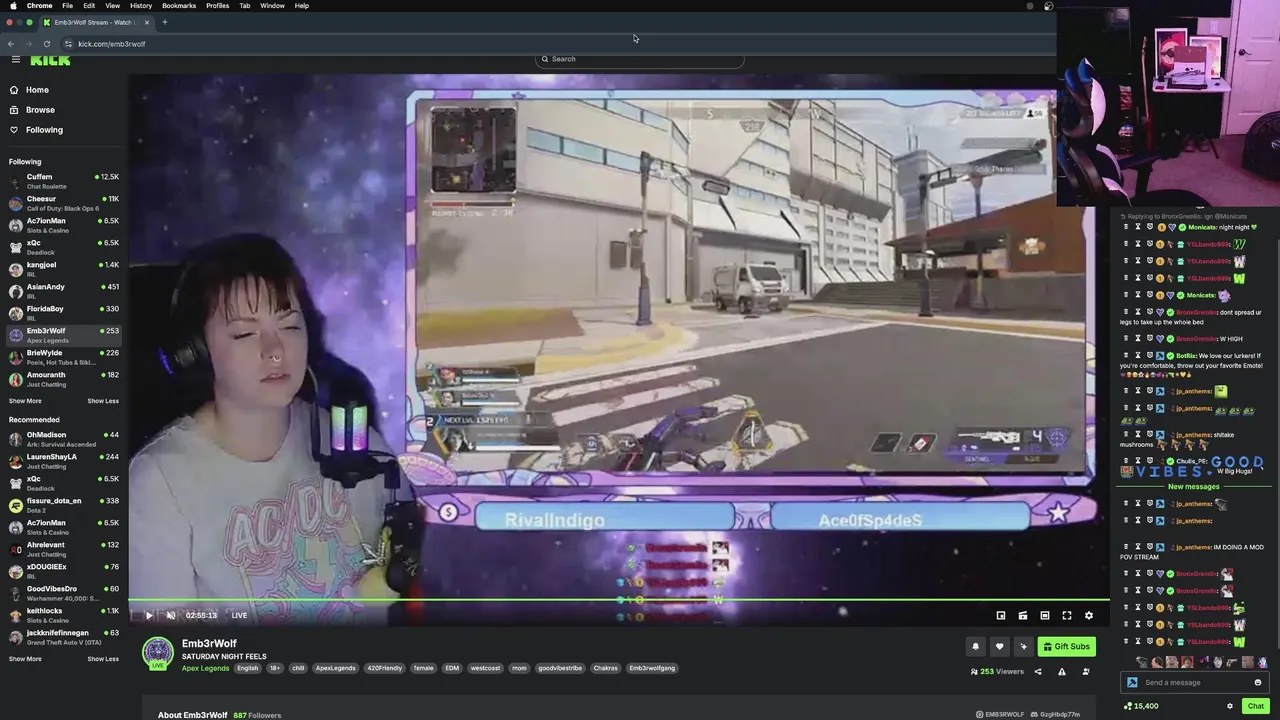The image size is (1280, 720).
Task: Open the Chrome History menu
Action: point(141,6)
